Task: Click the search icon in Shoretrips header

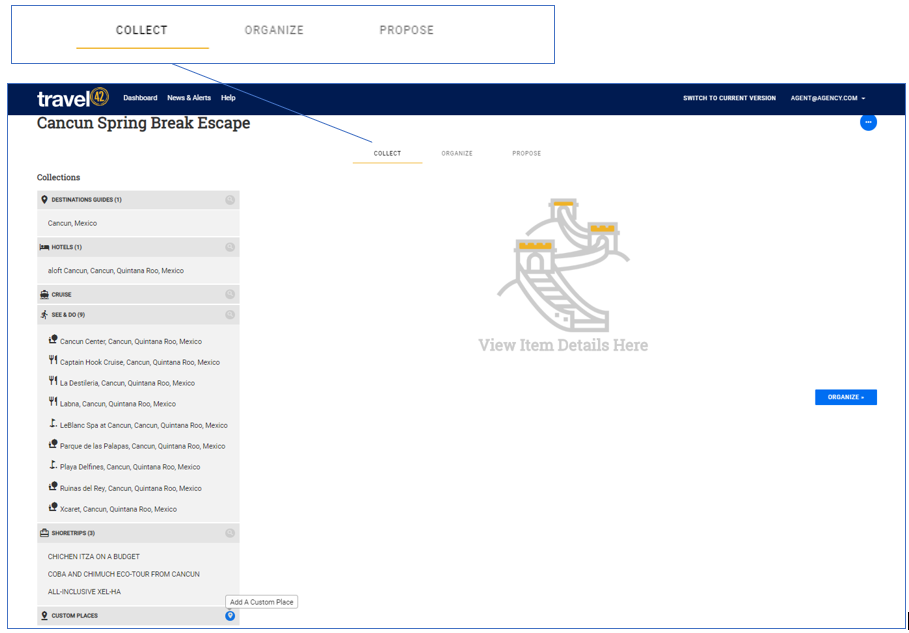Action: (230, 533)
